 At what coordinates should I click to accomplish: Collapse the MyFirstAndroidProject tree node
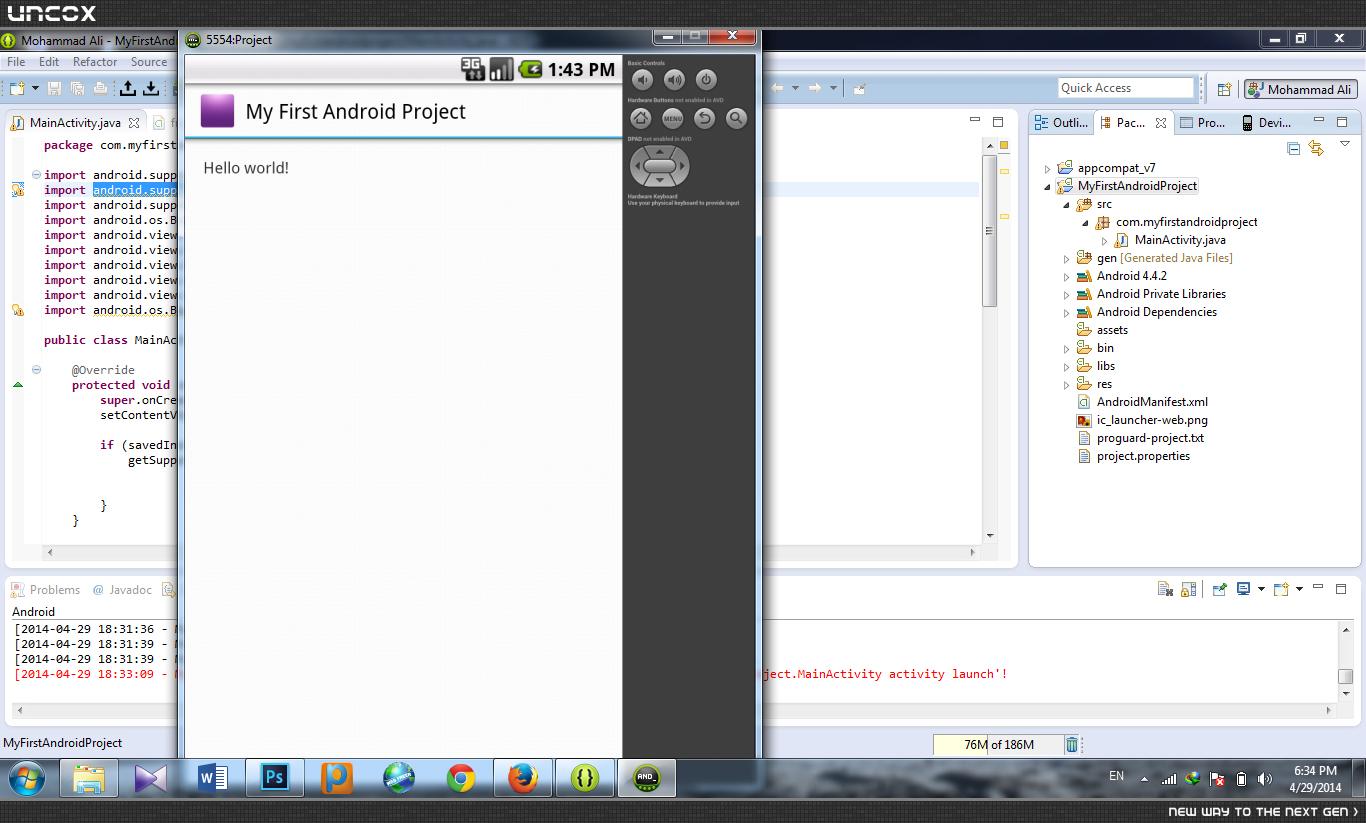pyautogui.click(x=1048, y=186)
